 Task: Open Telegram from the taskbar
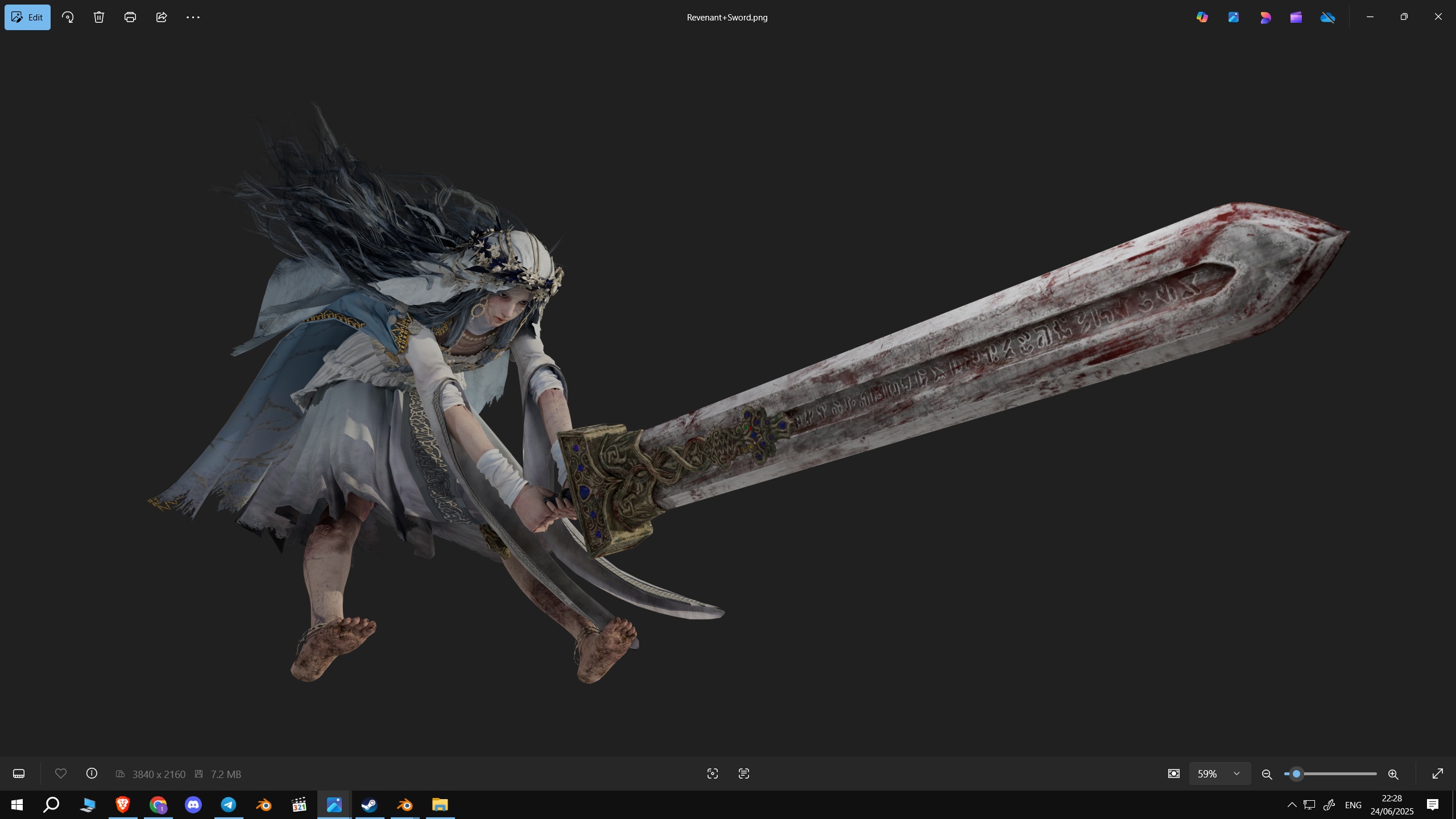coord(229,805)
